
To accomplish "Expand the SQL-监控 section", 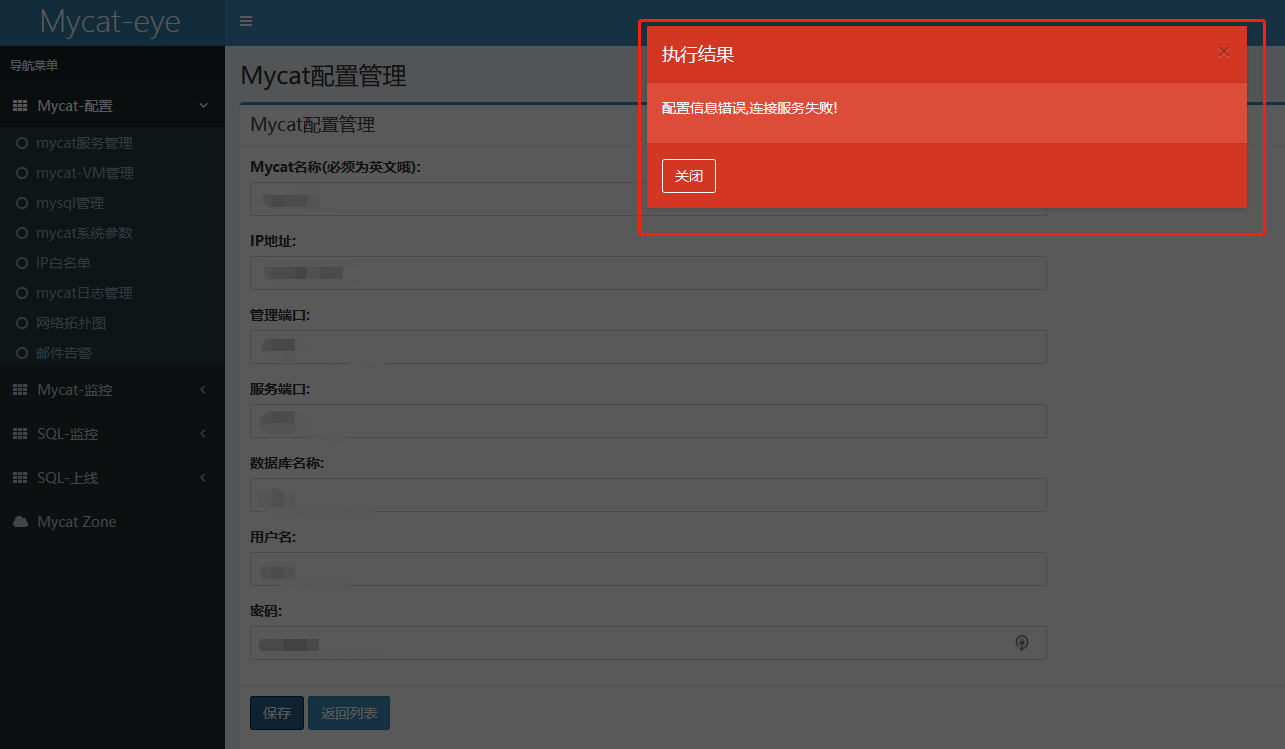I will pos(112,434).
